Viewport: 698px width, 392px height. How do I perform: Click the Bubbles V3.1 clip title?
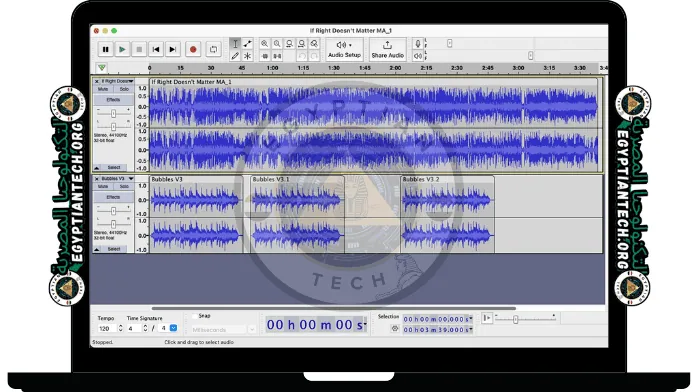(271, 179)
